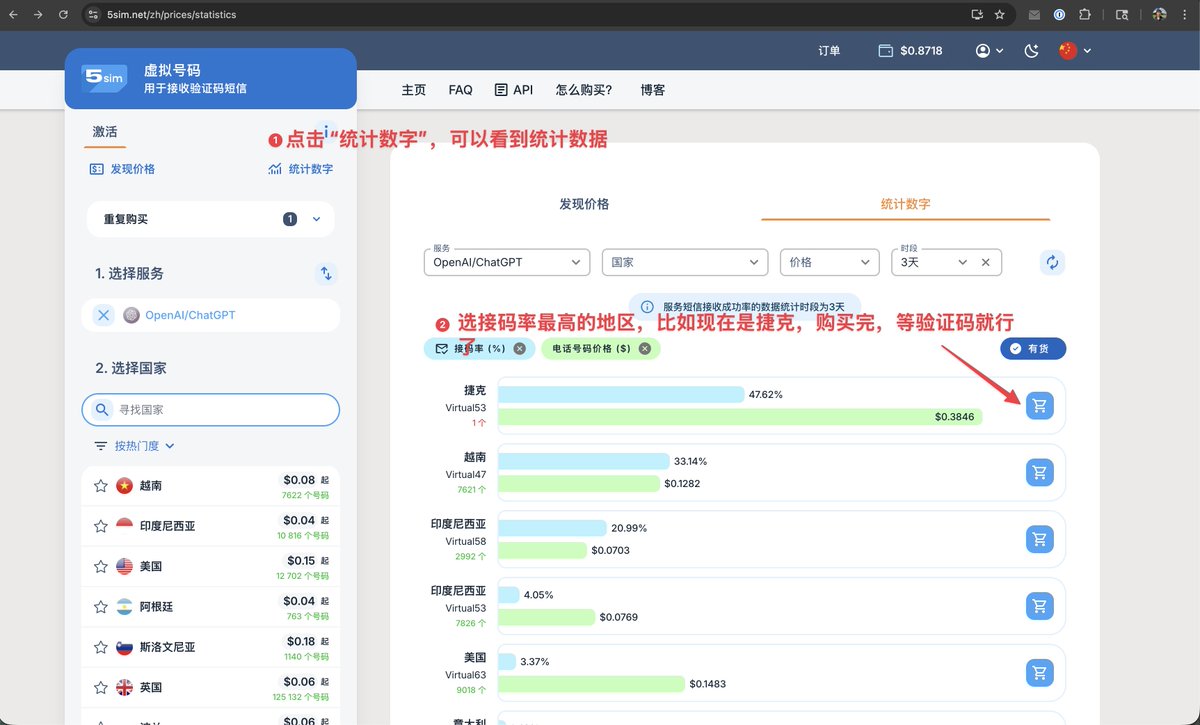Open the browser extensions puzzle icon
Image resolution: width=1200 pixels, height=725 pixels.
[1085, 15]
